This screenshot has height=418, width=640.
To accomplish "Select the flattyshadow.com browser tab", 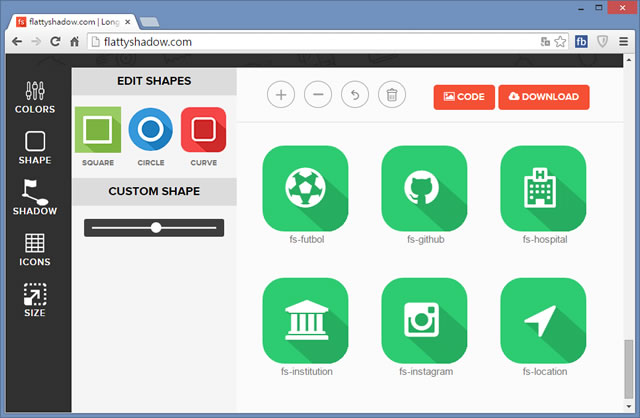I will tap(73, 22).
